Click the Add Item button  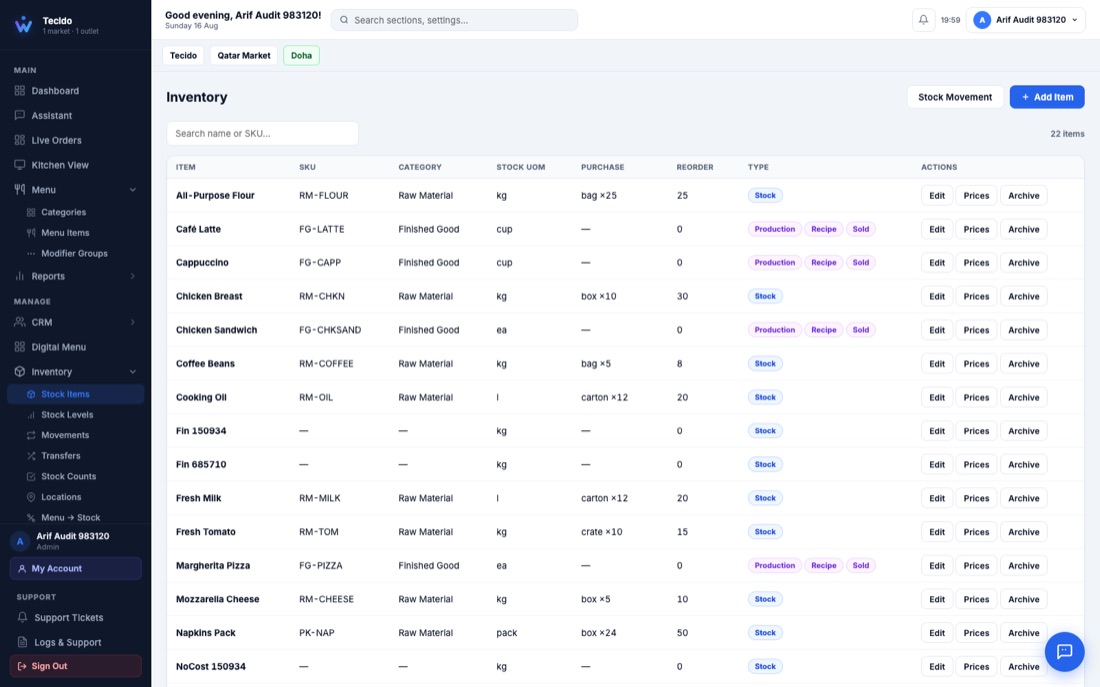tap(1047, 97)
